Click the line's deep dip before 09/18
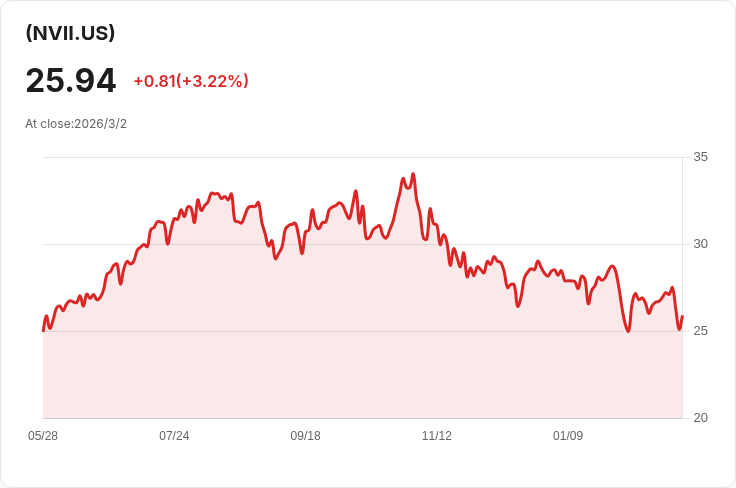Viewport: 736px width, 488px height. click(x=276, y=258)
